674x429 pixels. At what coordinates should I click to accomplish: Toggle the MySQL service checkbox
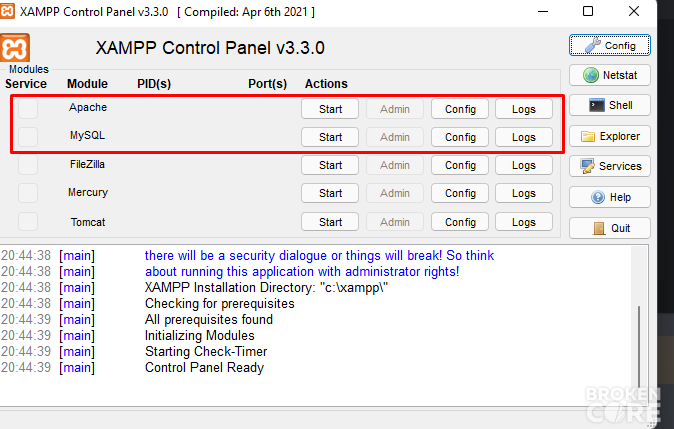coord(28,137)
